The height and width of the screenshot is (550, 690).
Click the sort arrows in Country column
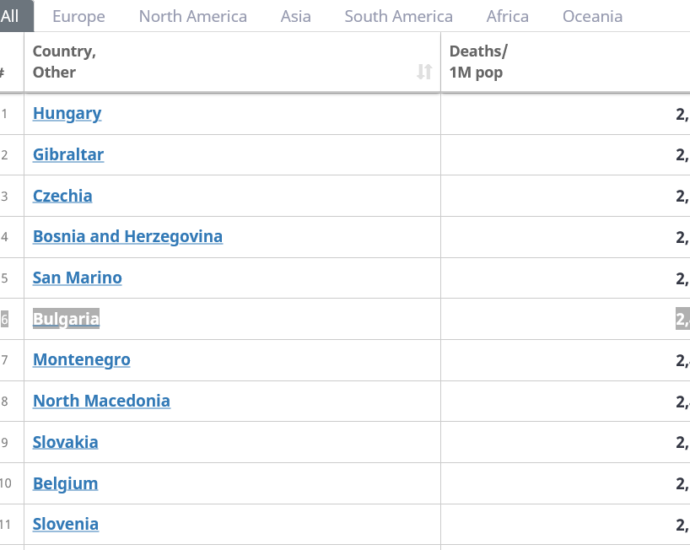pos(424,71)
